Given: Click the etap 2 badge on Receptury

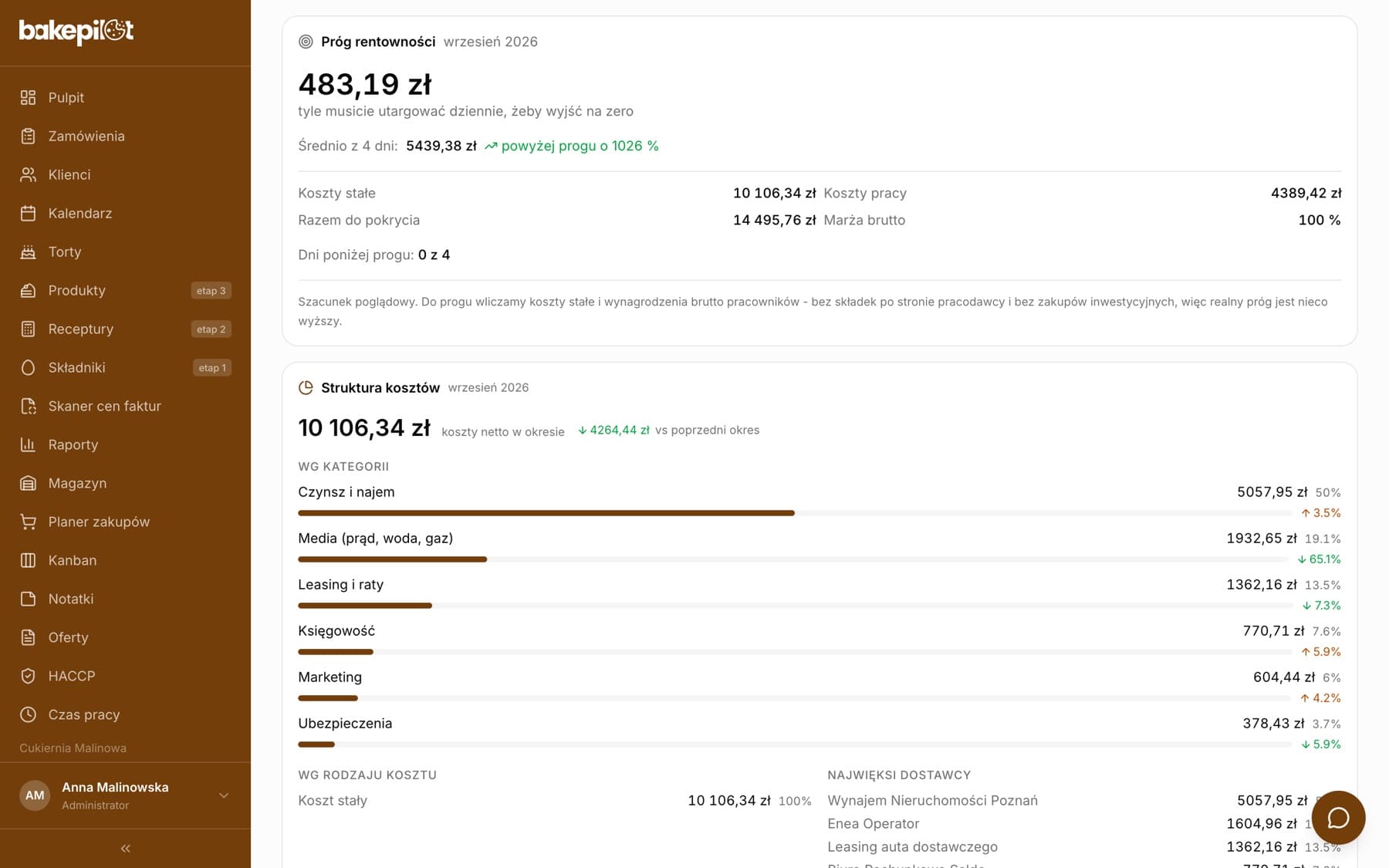Looking at the screenshot, I should click(211, 329).
